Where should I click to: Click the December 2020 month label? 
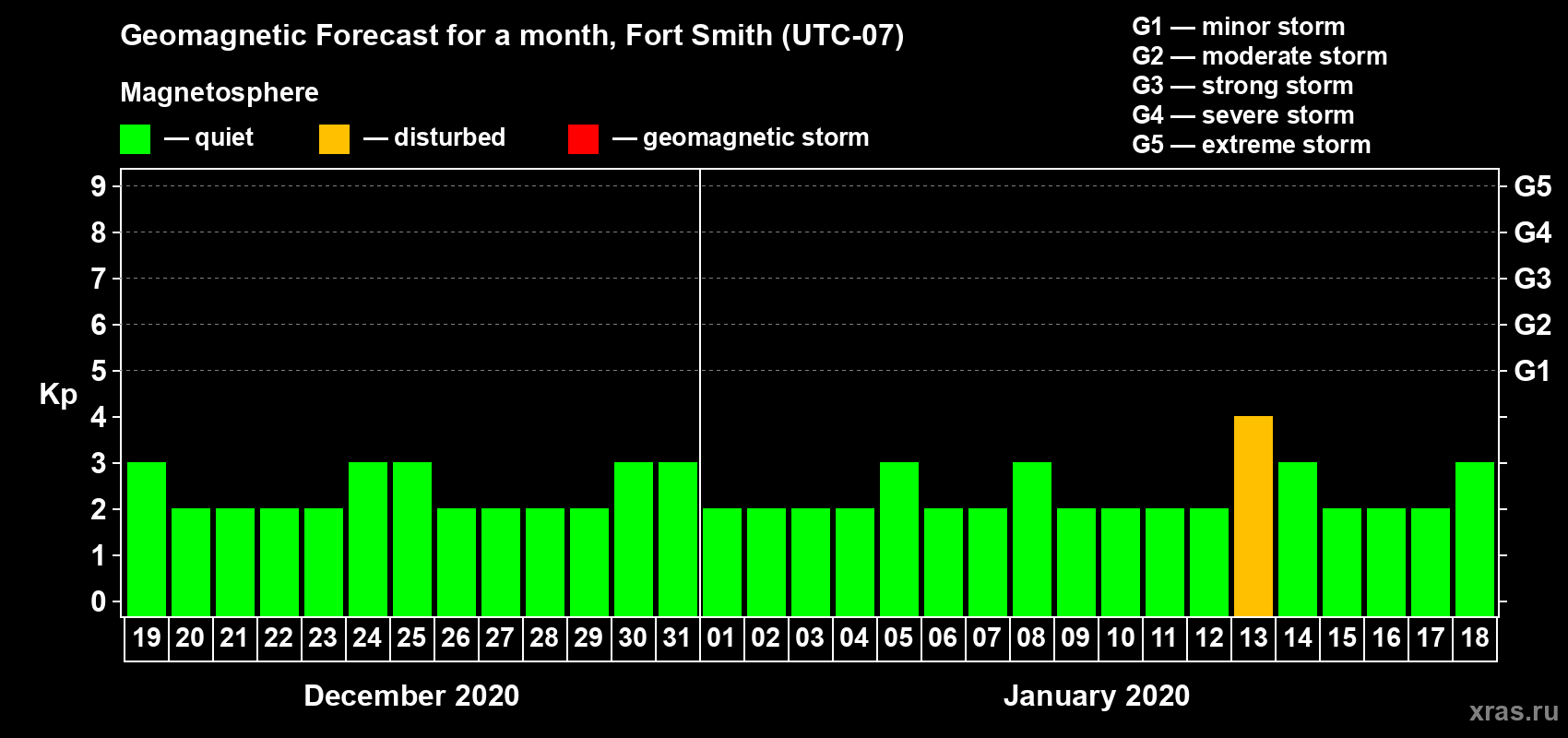point(411,696)
